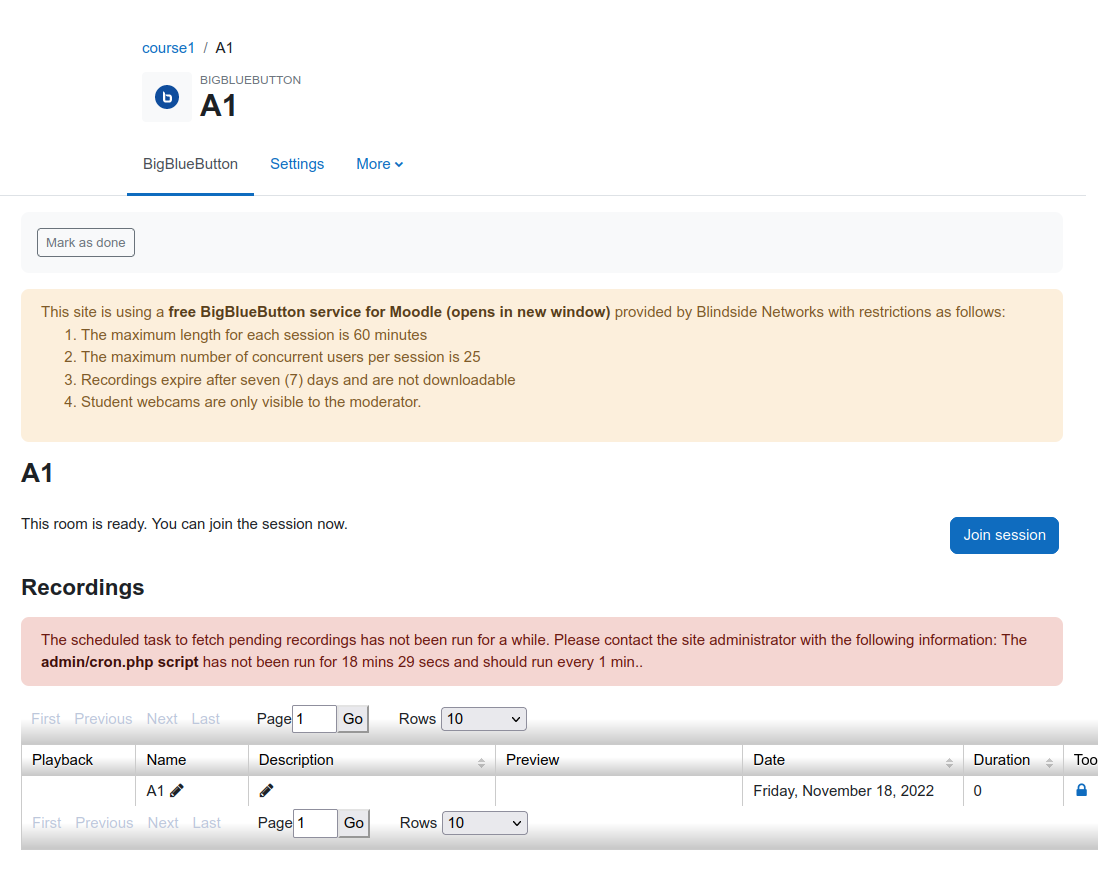Sort by Duration column arrows
The width and height of the screenshot is (1098, 892).
(x=1049, y=763)
